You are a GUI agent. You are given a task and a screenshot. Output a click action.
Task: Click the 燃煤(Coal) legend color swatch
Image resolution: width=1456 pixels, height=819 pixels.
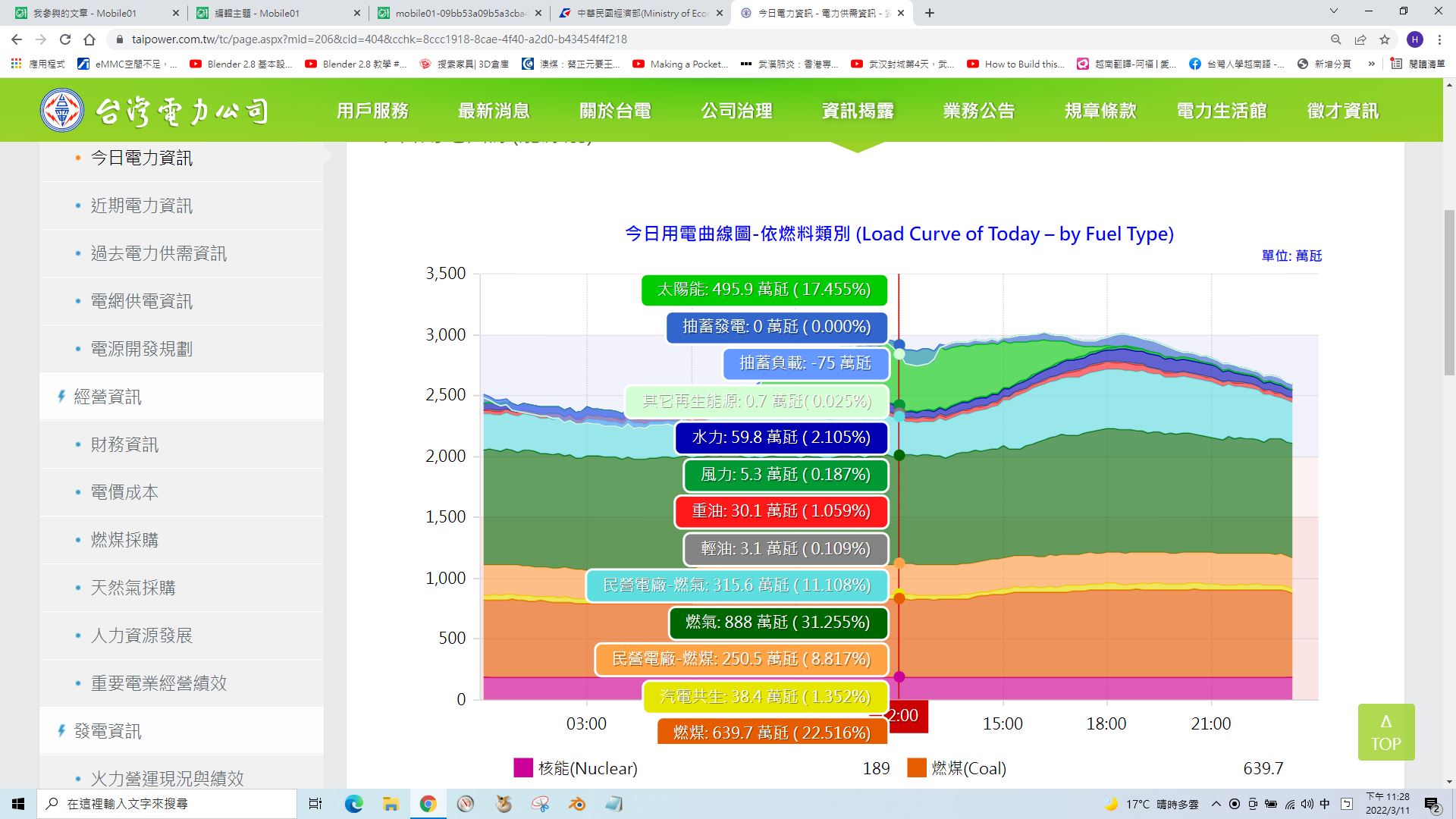click(x=917, y=768)
